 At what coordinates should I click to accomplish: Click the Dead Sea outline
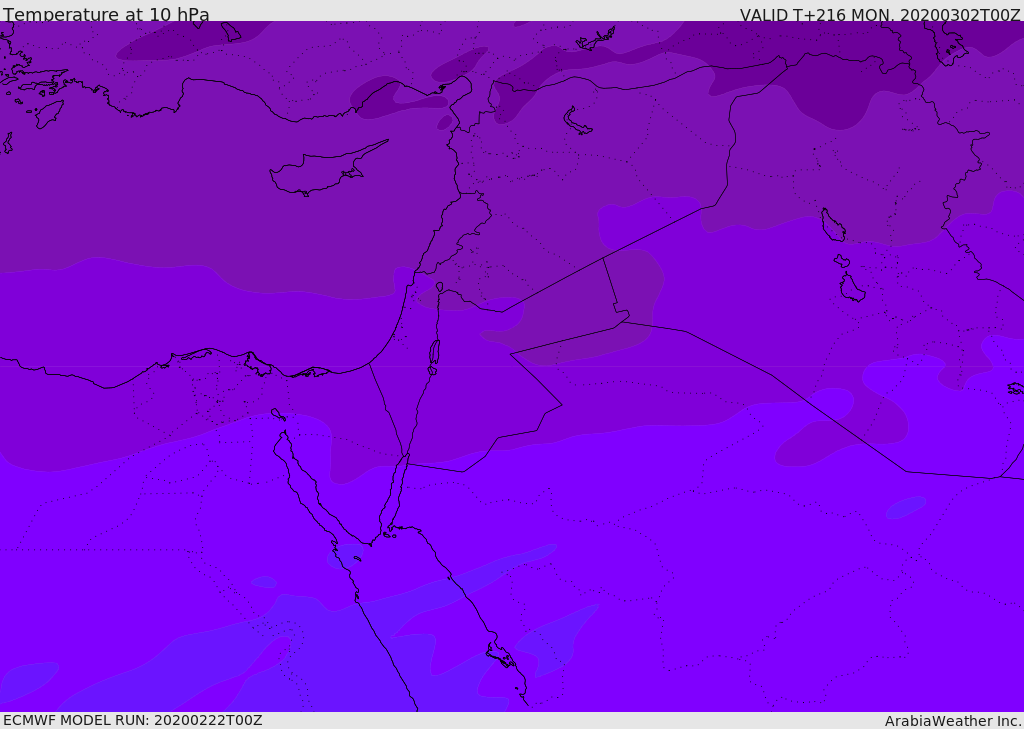coord(434,352)
